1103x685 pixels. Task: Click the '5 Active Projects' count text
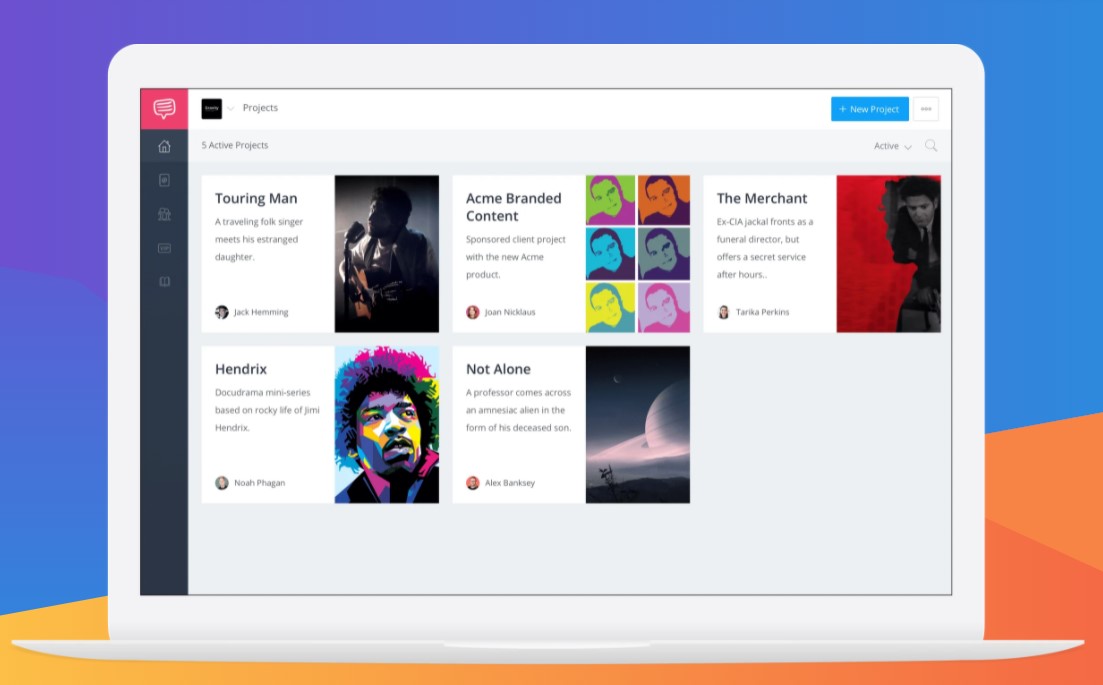[235, 146]
